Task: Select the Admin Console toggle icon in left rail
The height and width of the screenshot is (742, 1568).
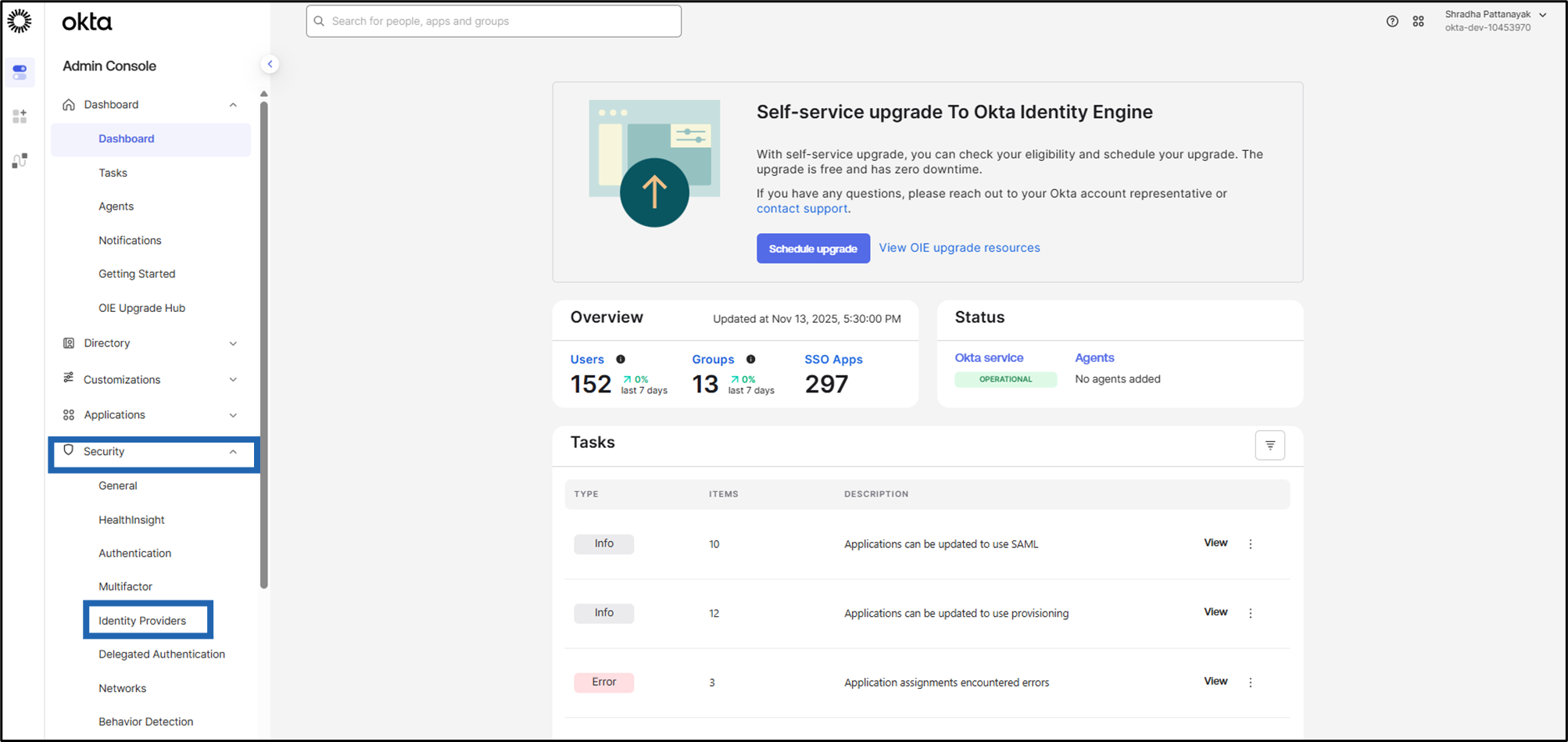Action: (20, 72)
